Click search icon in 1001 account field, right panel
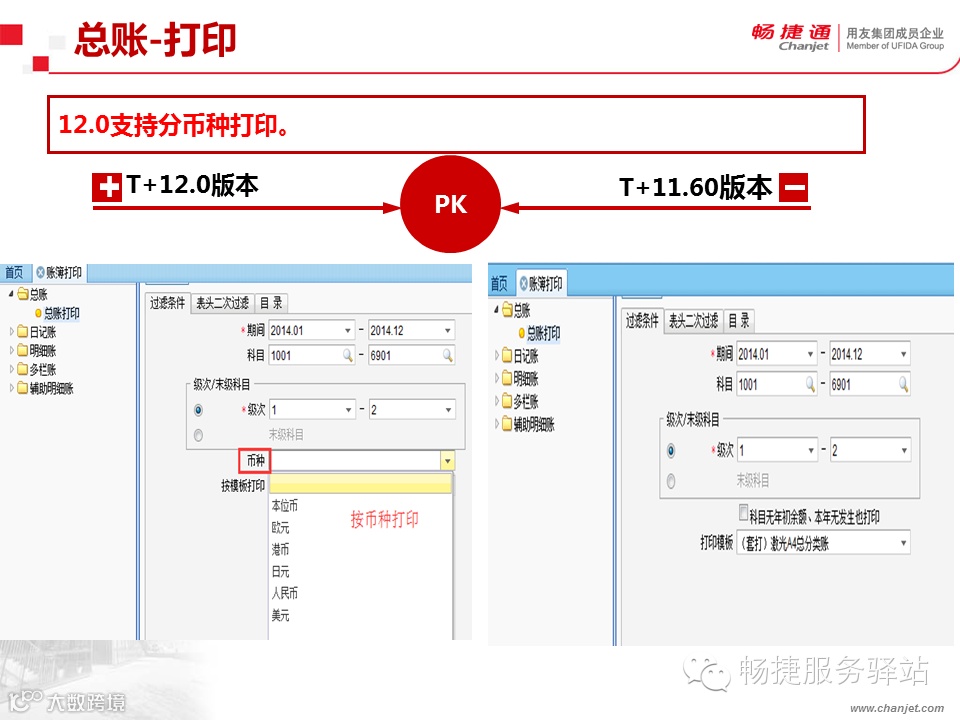 pyautogui.click(x=810, y=384)
